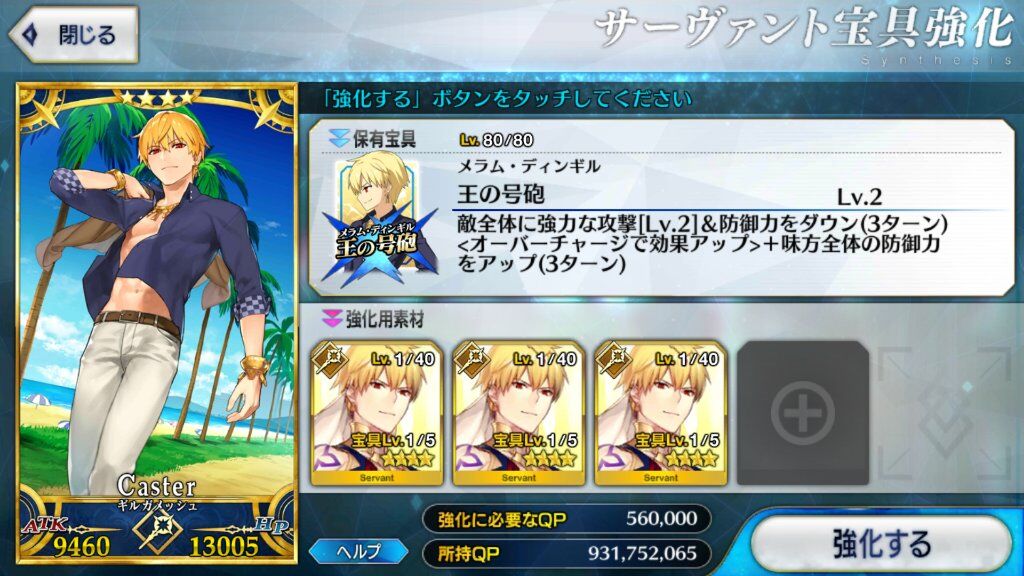Tap the 所持QP balance field

click(566, 554)
